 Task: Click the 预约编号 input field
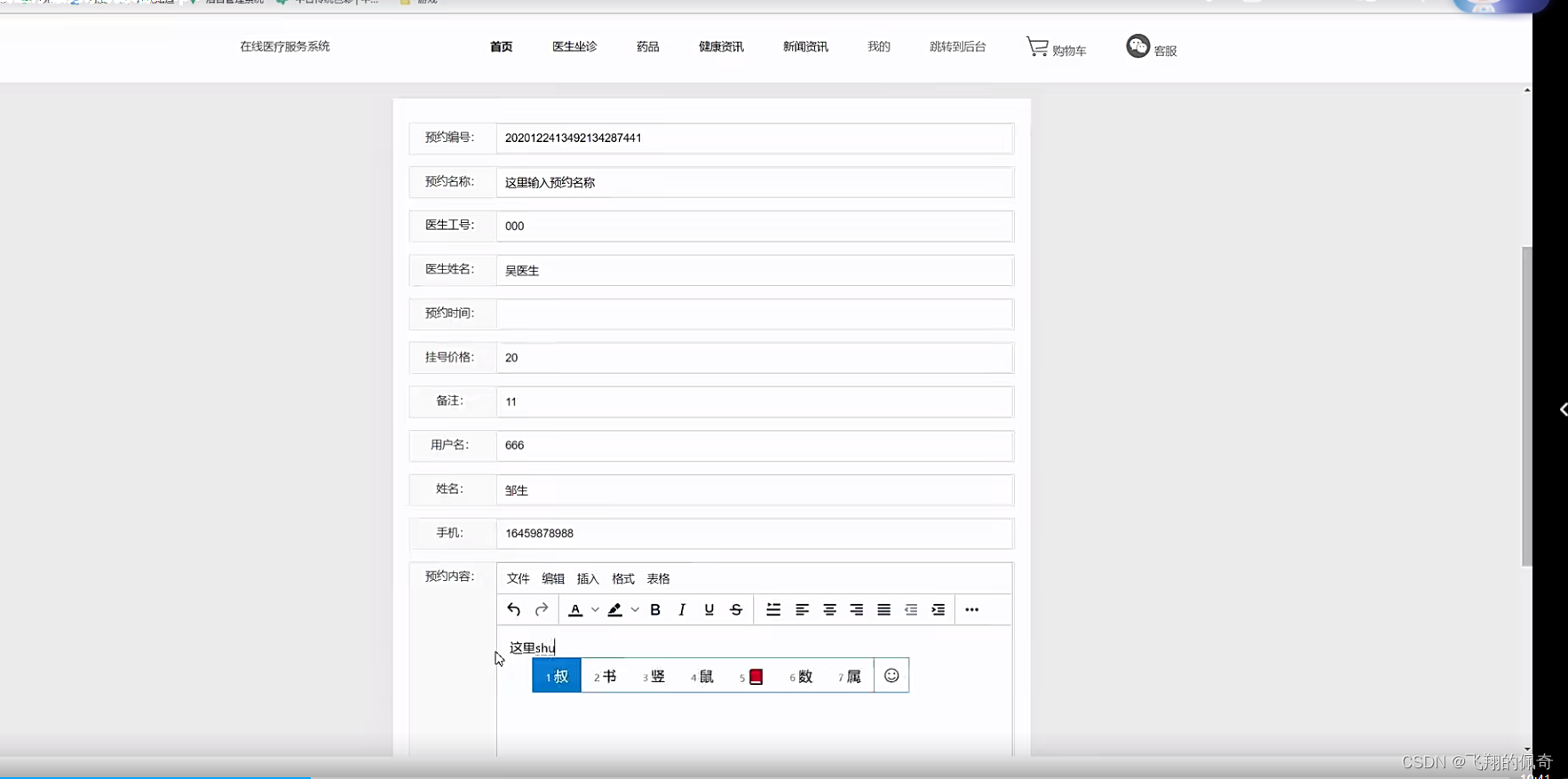(x=755, y=138)
